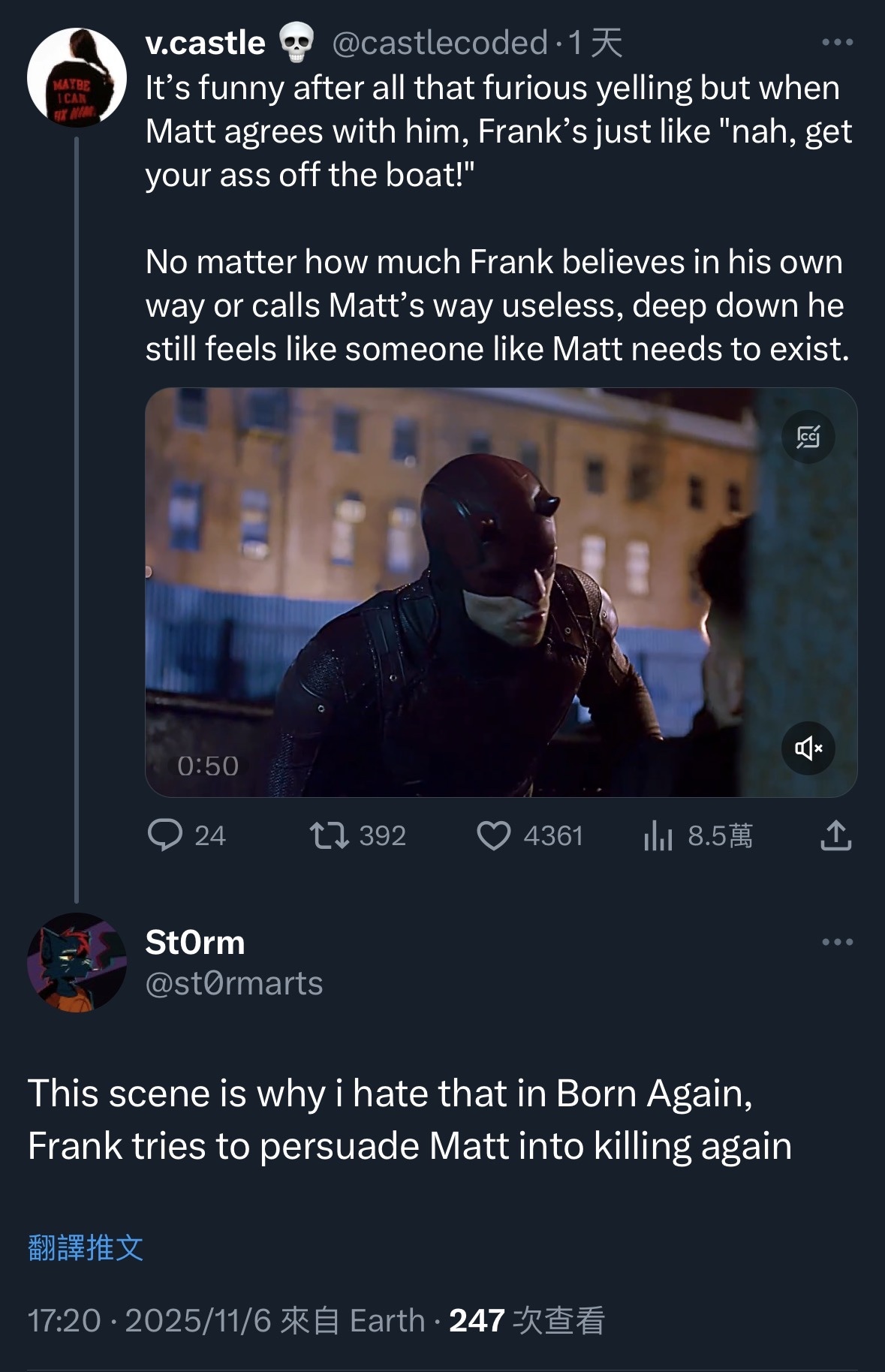Tap the share upload icon
The image size is (885, 1372).
pyautogui.click(x=835, y=835)
